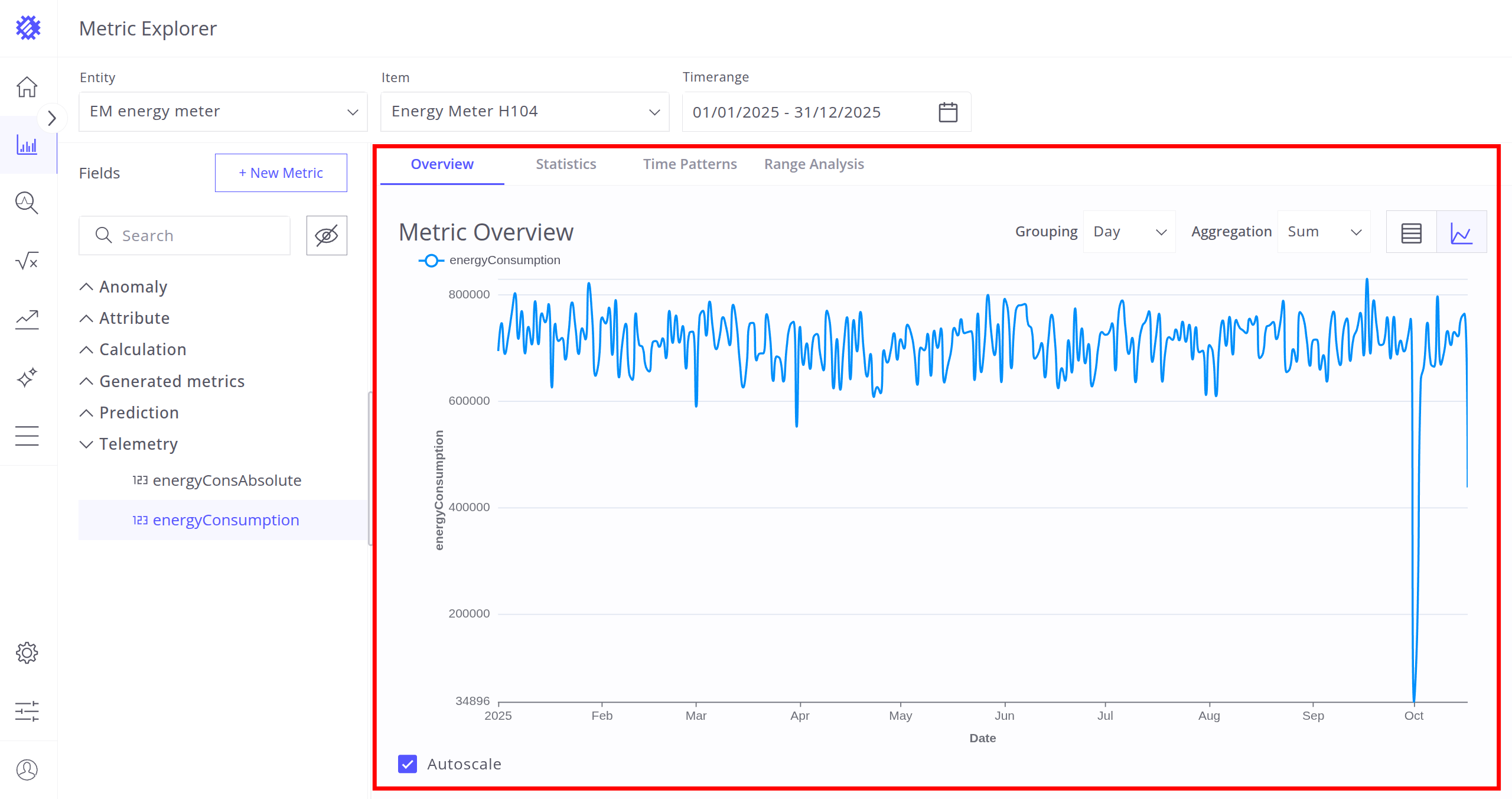Open the trend line chart sidebar icon
This screenshot has width=1512, height=799.
(27, 319)
